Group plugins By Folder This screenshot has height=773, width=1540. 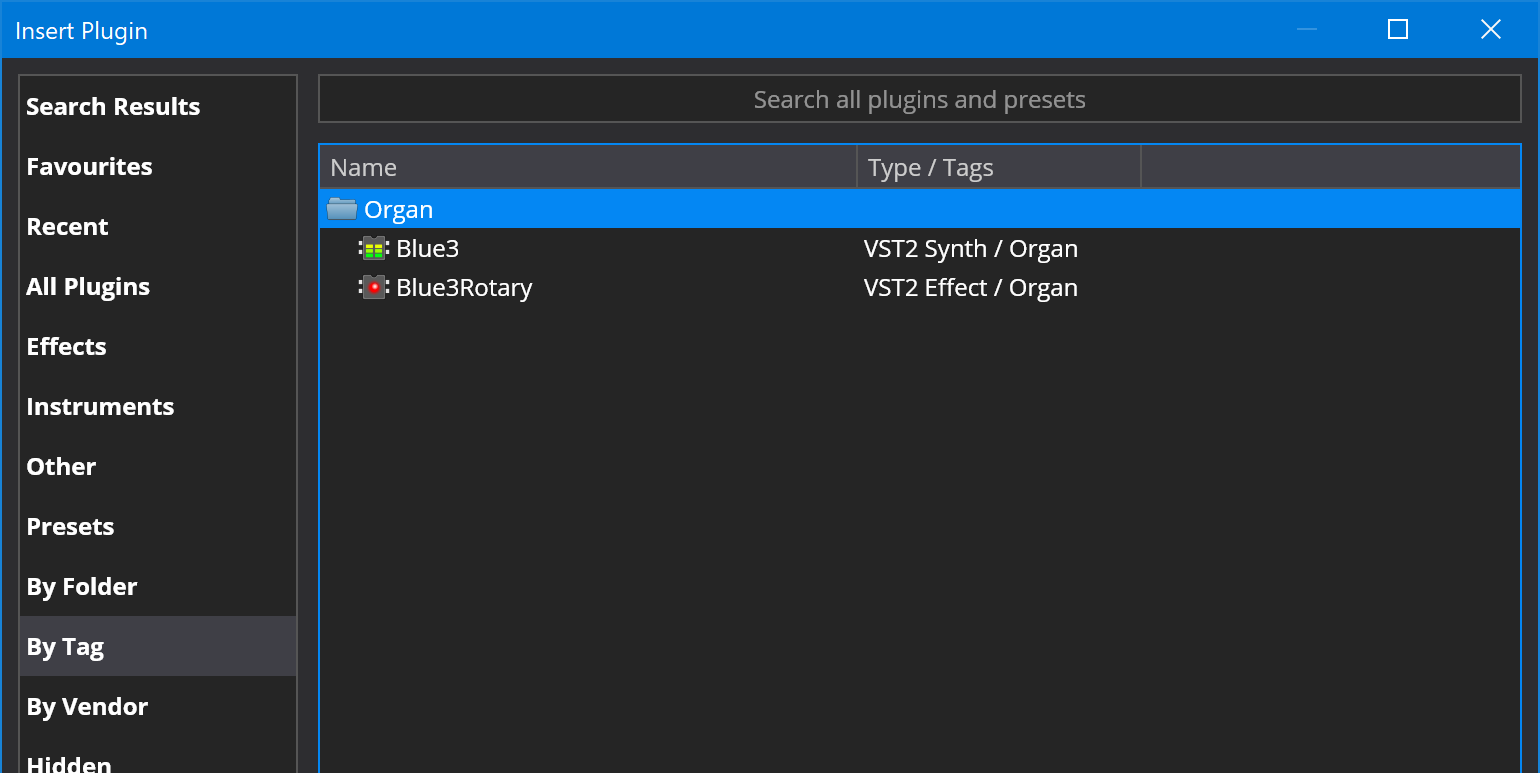pyautogui.click(x=82, y=587)
